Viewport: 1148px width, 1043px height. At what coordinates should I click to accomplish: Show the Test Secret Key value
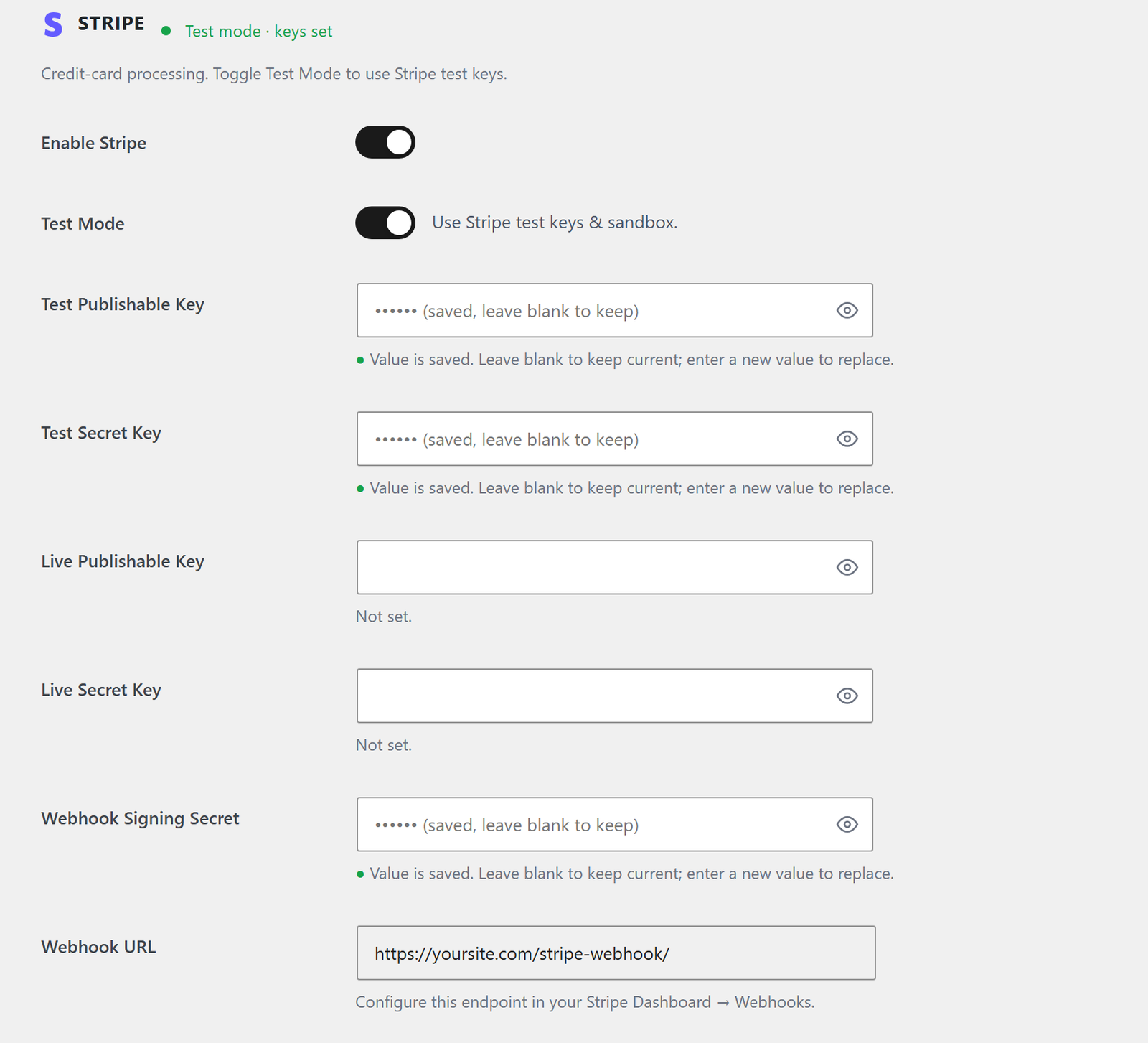coord(847,439)
